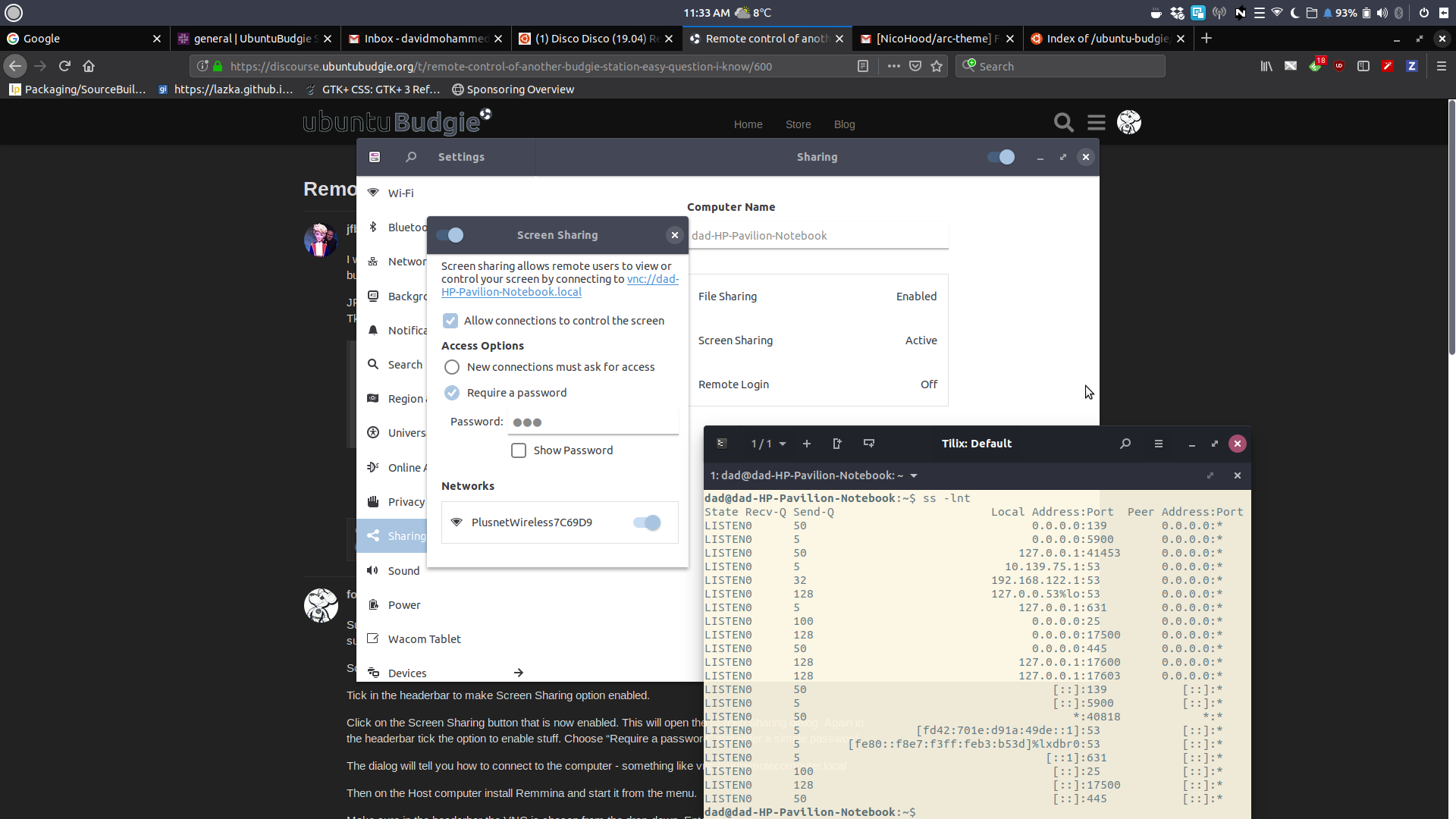Screen dimensions: 1456x819
Task: Open the Tilix hamburger menu icon
Action: coord(1158,444)
